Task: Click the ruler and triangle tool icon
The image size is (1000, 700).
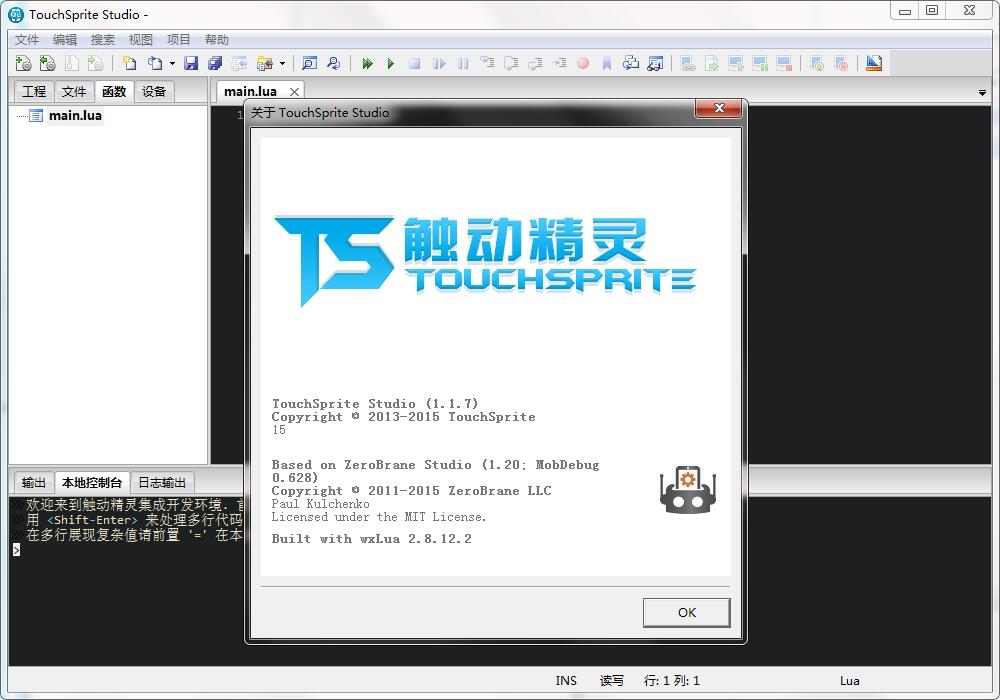Action: pyautogui.click(x=874, y=63)
